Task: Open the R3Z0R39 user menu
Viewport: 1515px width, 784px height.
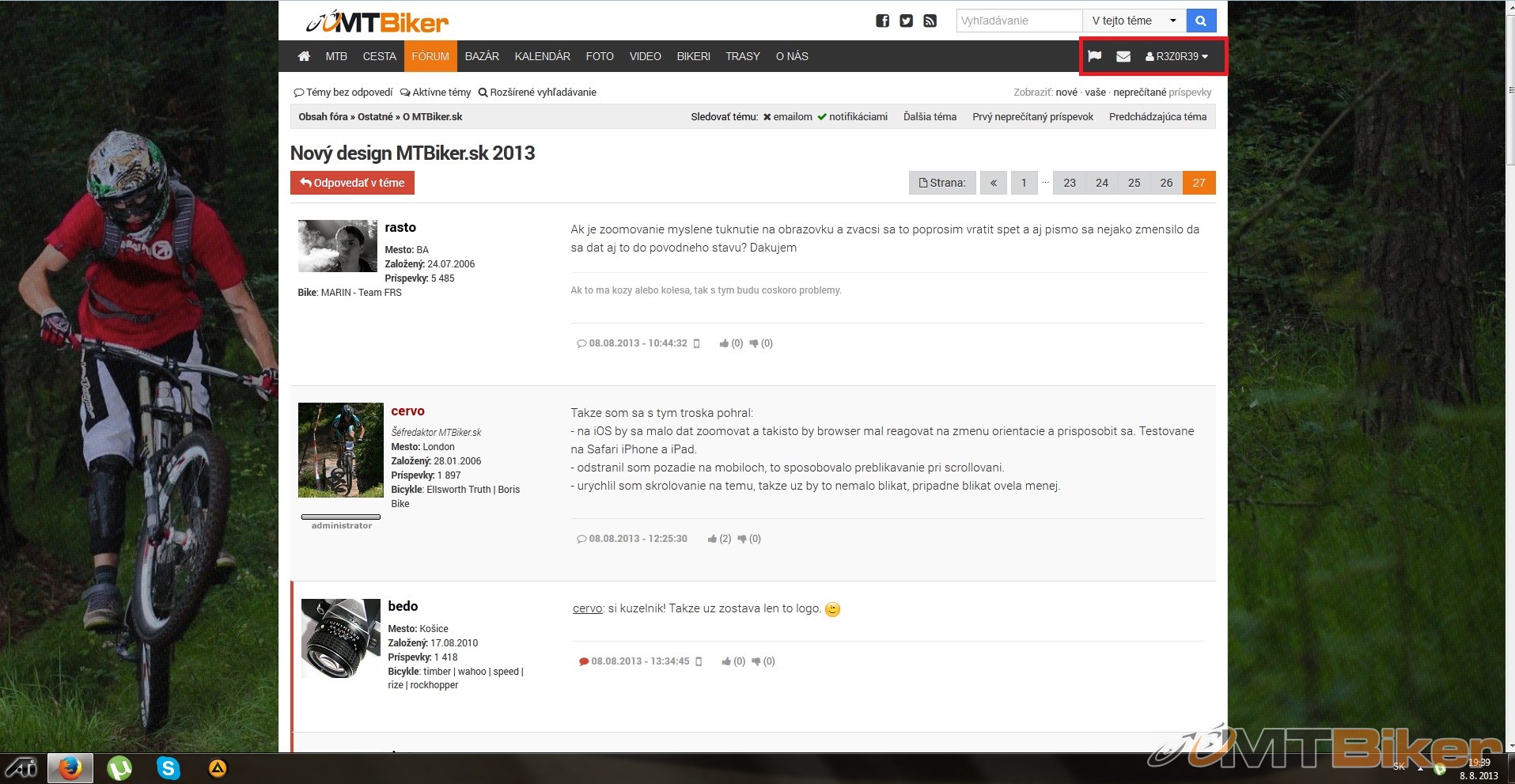Action: [1176, 56]
